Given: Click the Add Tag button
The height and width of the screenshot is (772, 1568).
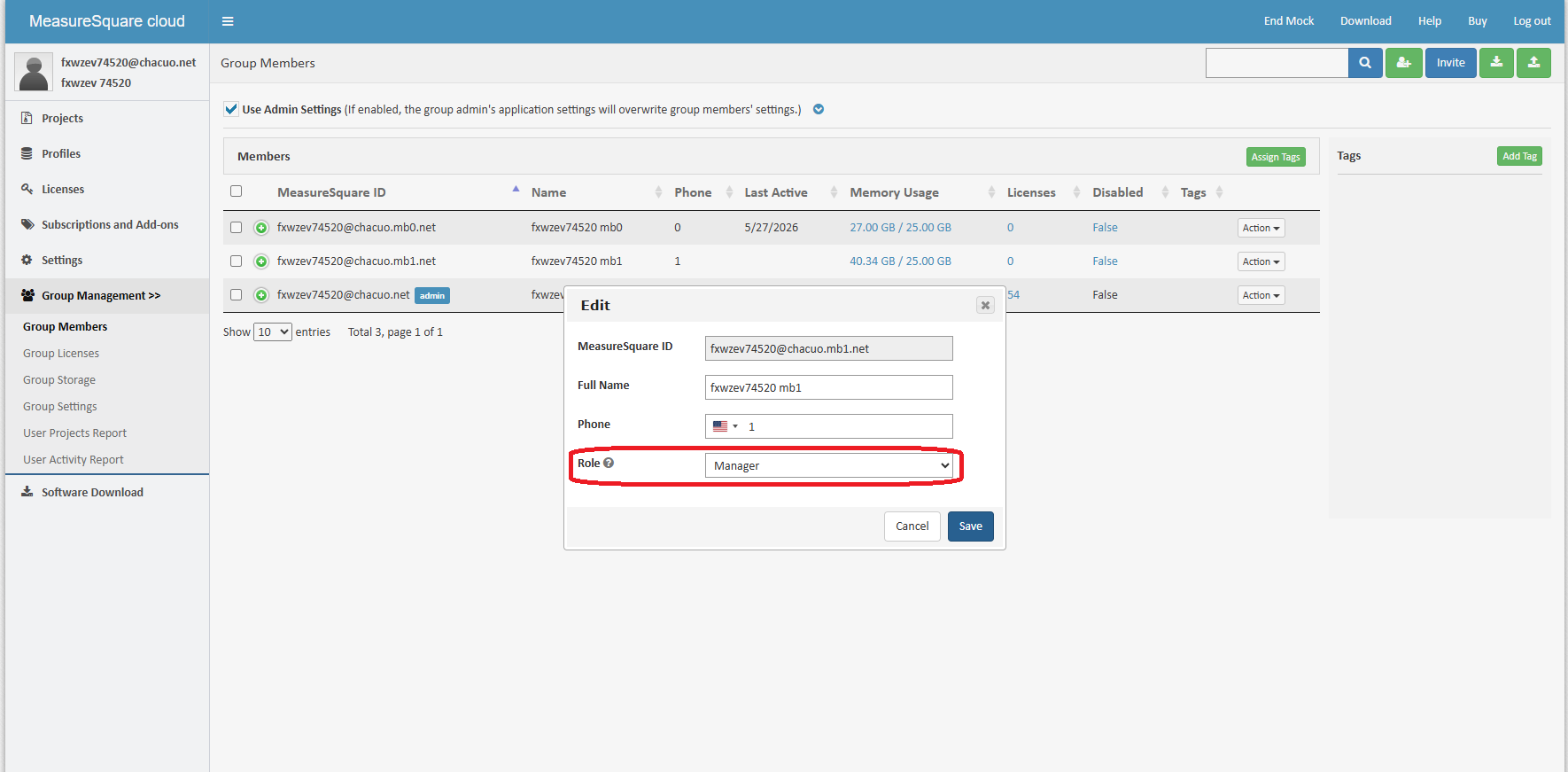Looking at the screenshot, I should (x=1519, y=156).
